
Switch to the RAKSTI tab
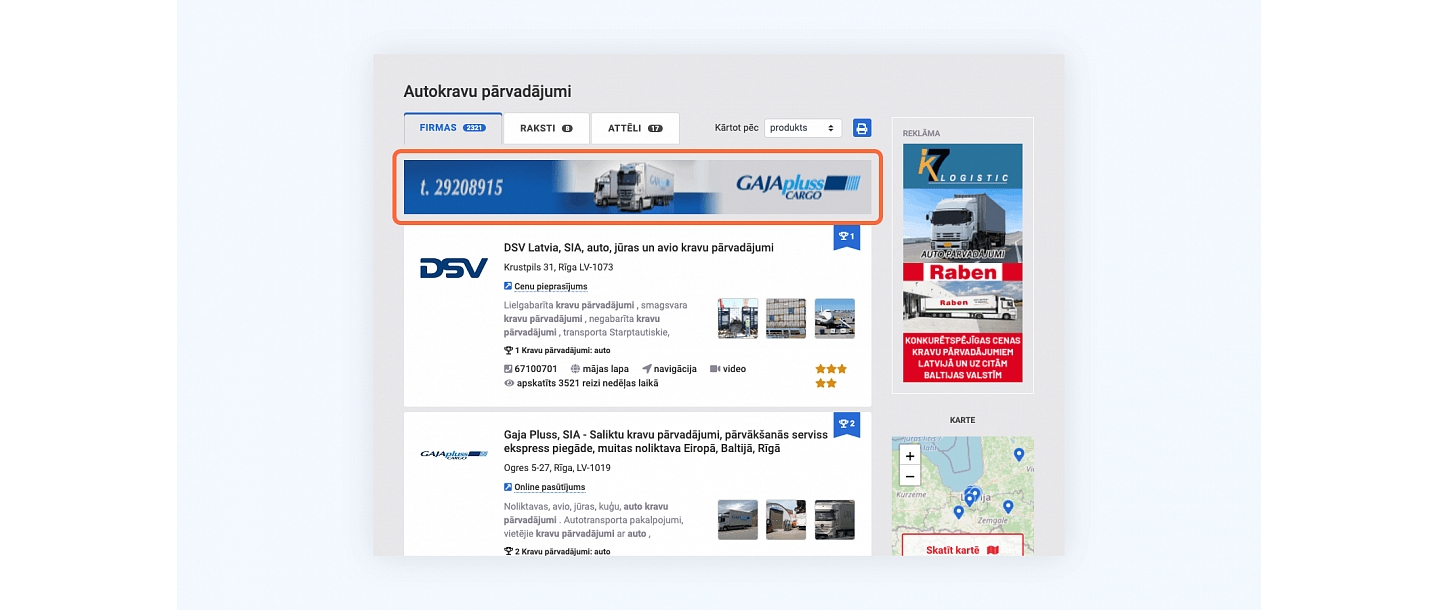(x=546, y=128)
